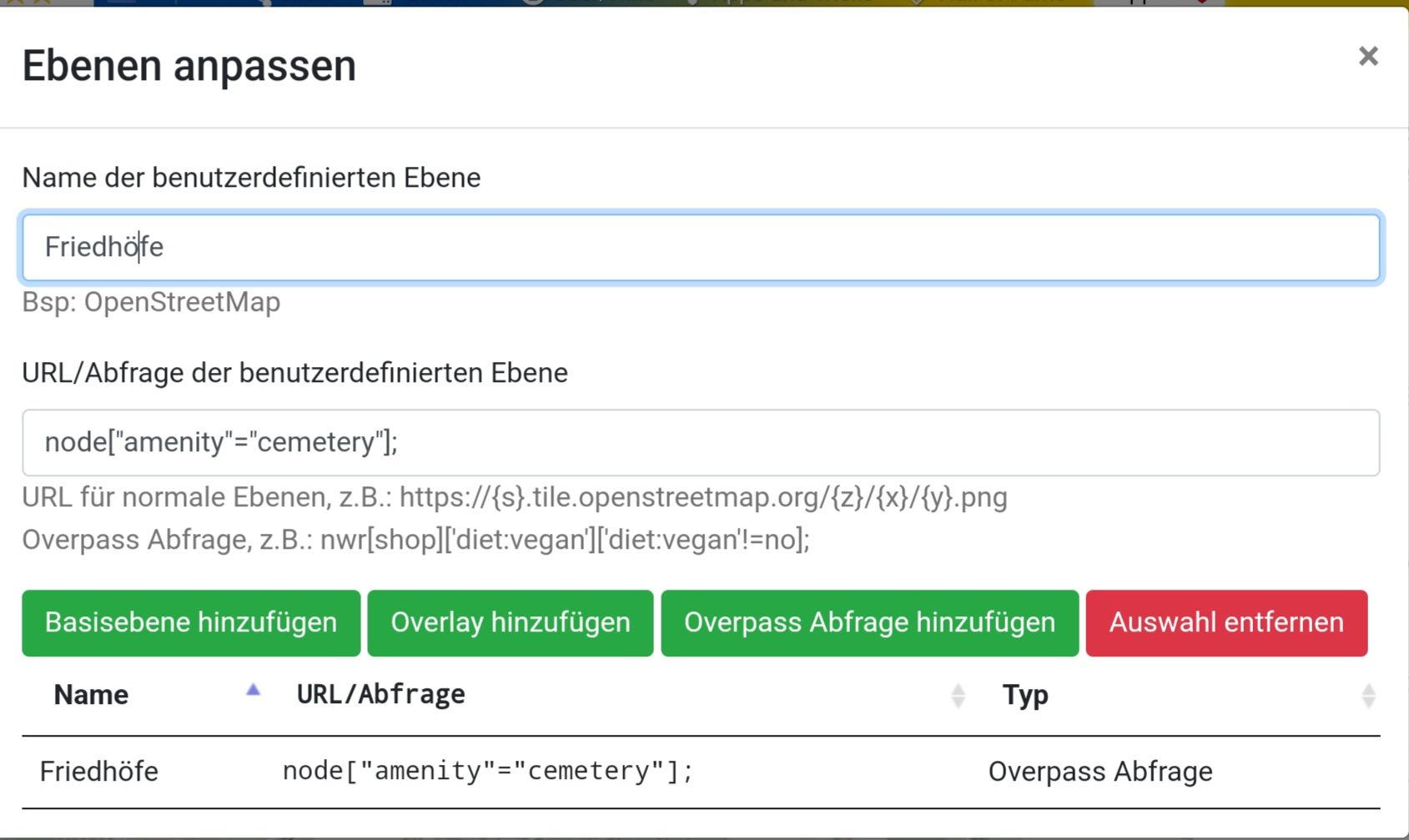Click the Overpass Abfrage type cell
Viewport: 1409px width, 840px height.
point(1100,772)
